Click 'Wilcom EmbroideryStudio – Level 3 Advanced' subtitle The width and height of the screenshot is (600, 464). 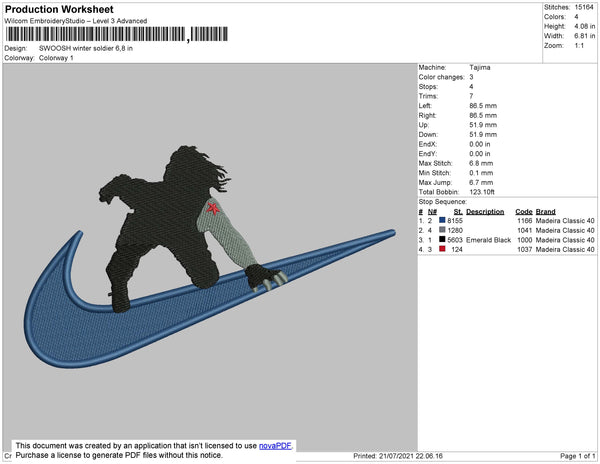pyautogui.click(x=76, y=21)
